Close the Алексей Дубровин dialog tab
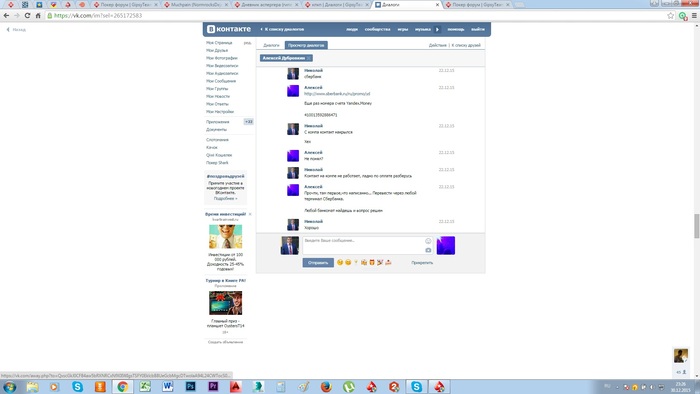700x394 pixels. 309,58
